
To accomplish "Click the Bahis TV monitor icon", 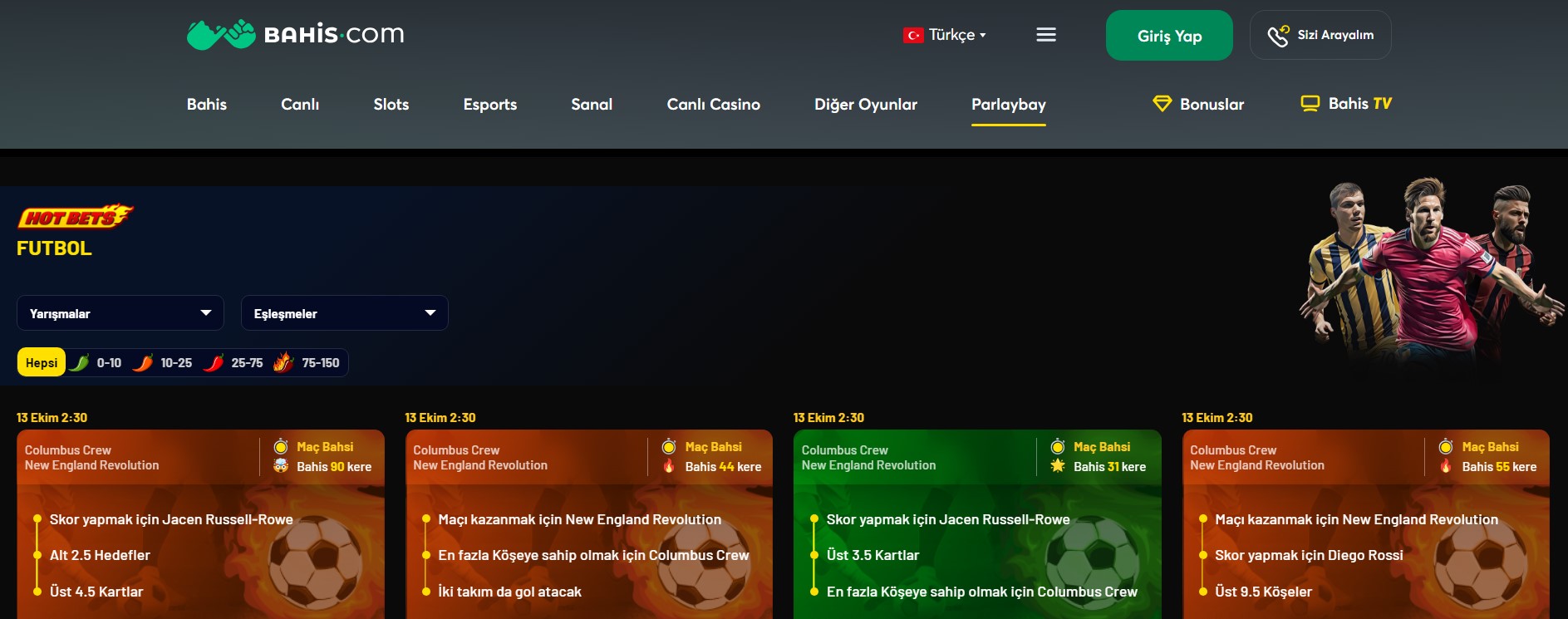I will click(1310, 104).
